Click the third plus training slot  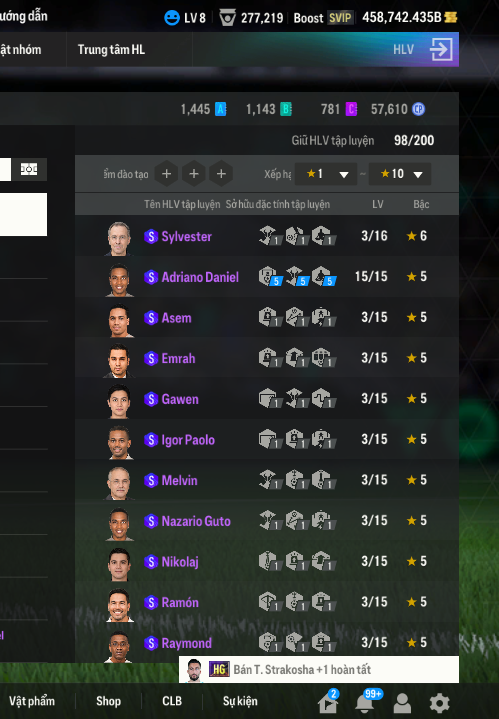(x=221, y=174)
